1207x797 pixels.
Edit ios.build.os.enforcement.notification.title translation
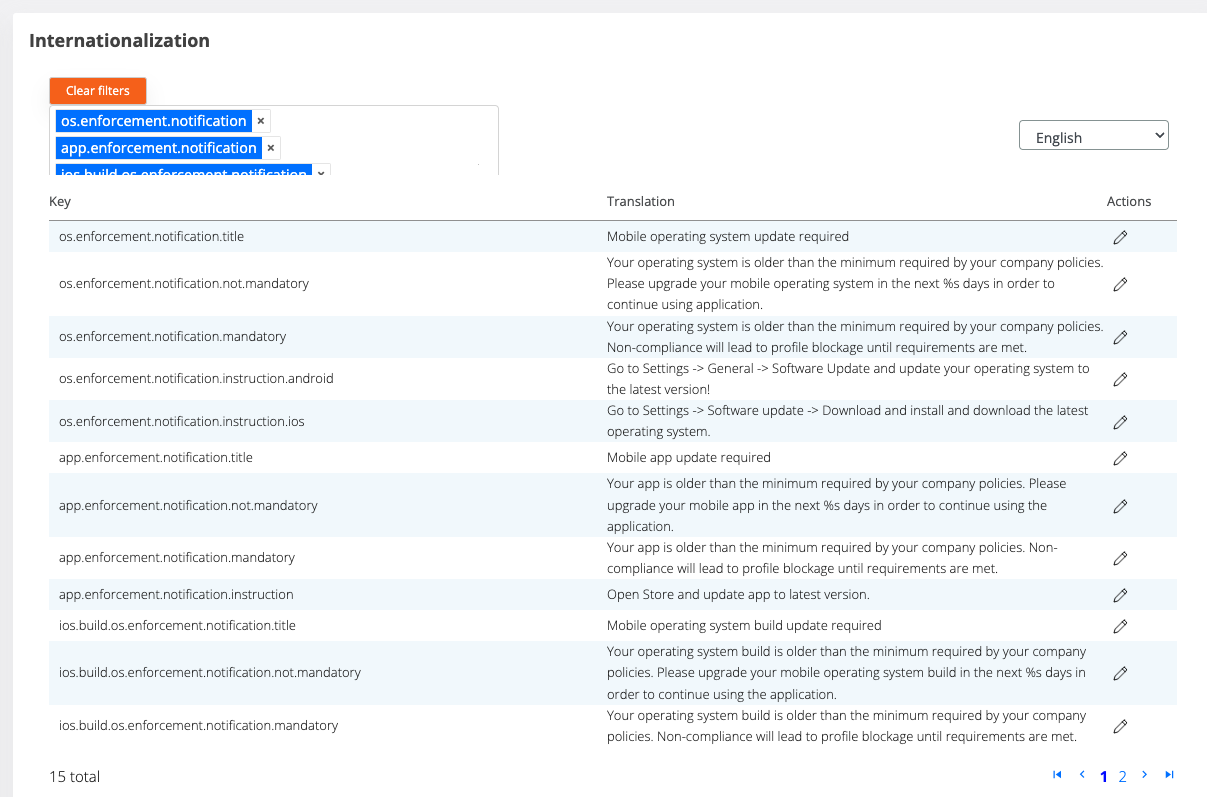(x=1120, y=626)
